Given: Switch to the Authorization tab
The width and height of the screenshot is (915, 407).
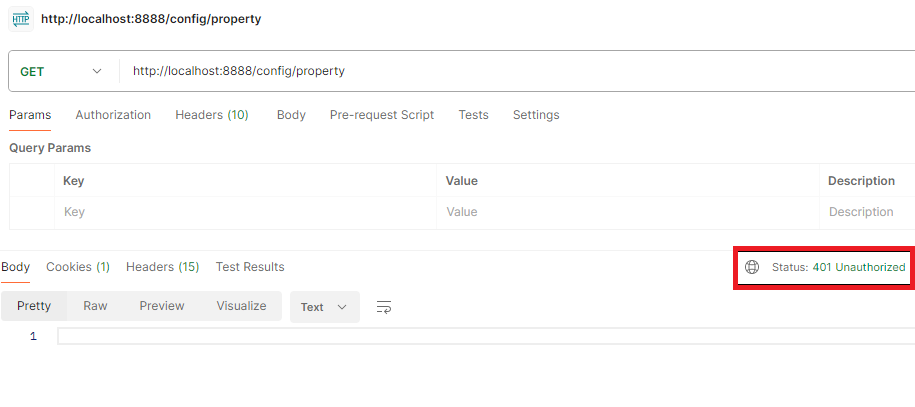Looking at the screenshot, I should pyautogui.click(x=113, y=115).
